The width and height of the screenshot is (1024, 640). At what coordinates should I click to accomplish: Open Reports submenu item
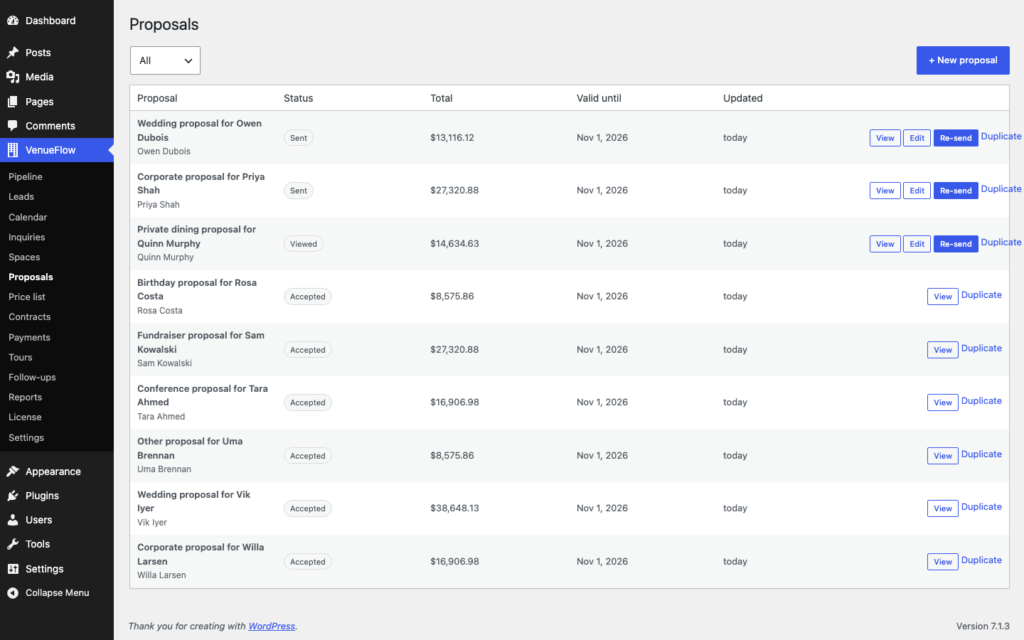point(25,397)
